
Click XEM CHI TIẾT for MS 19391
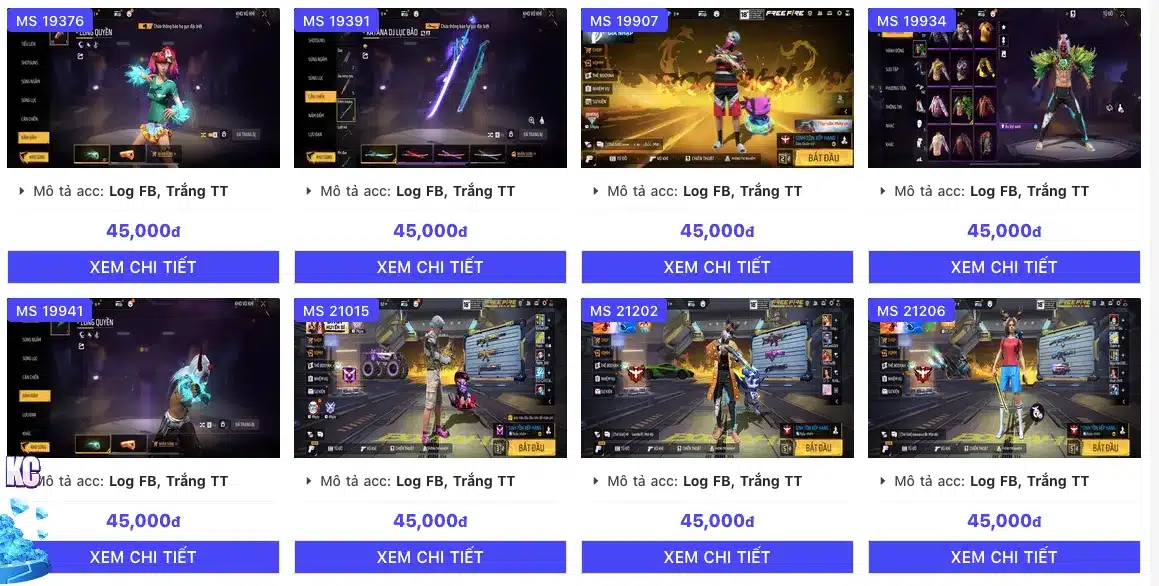point(430,267)
